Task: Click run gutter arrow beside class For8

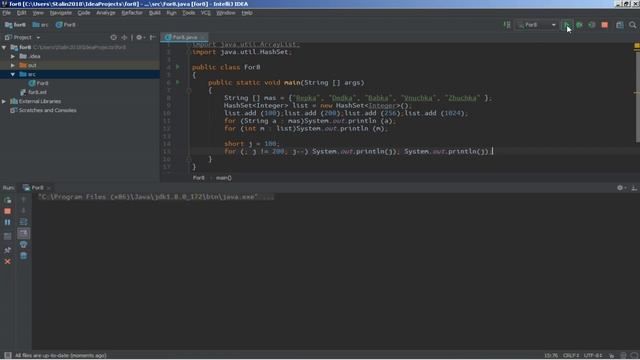Action: pos(178,67)
